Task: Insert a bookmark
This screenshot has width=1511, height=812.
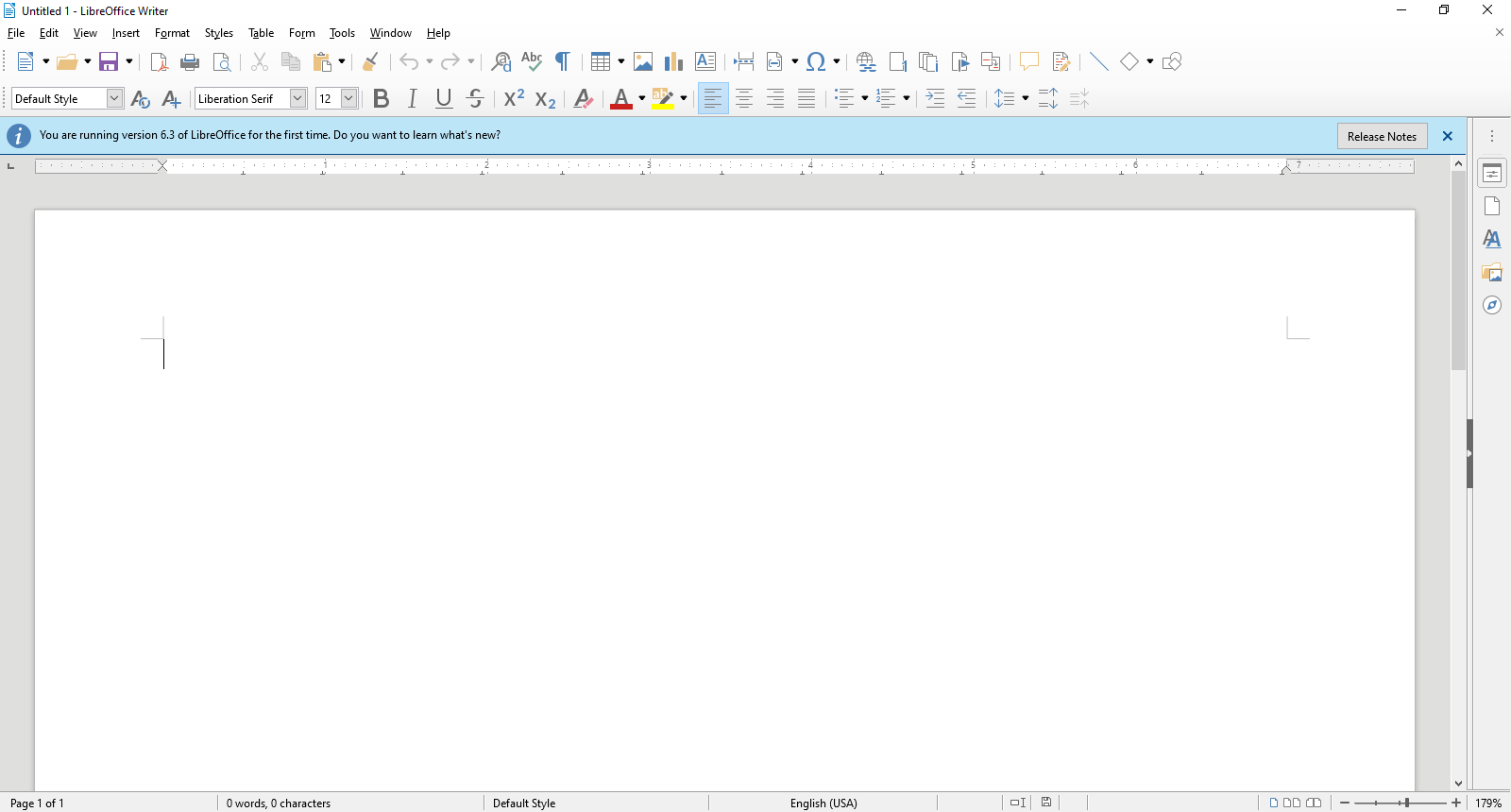Action: pyautogui.click(x=959, y=62)
